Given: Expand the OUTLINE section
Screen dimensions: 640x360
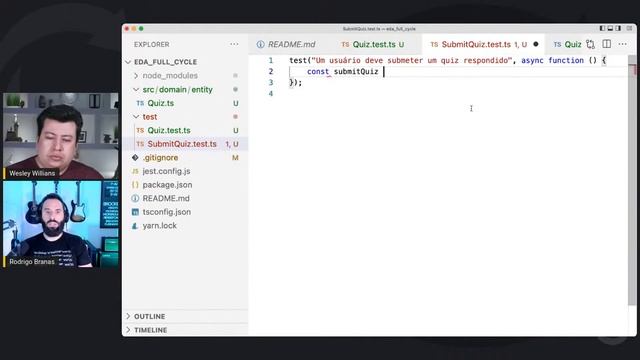Looking at the screenshot, I should click(x=128, y=316).
